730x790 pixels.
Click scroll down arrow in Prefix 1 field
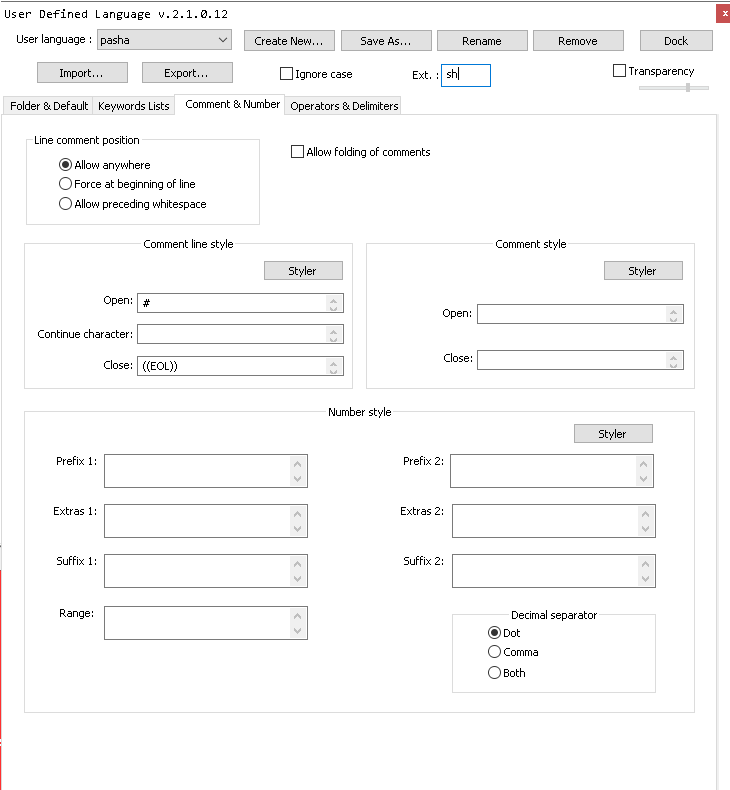click(x=297, y=479)
